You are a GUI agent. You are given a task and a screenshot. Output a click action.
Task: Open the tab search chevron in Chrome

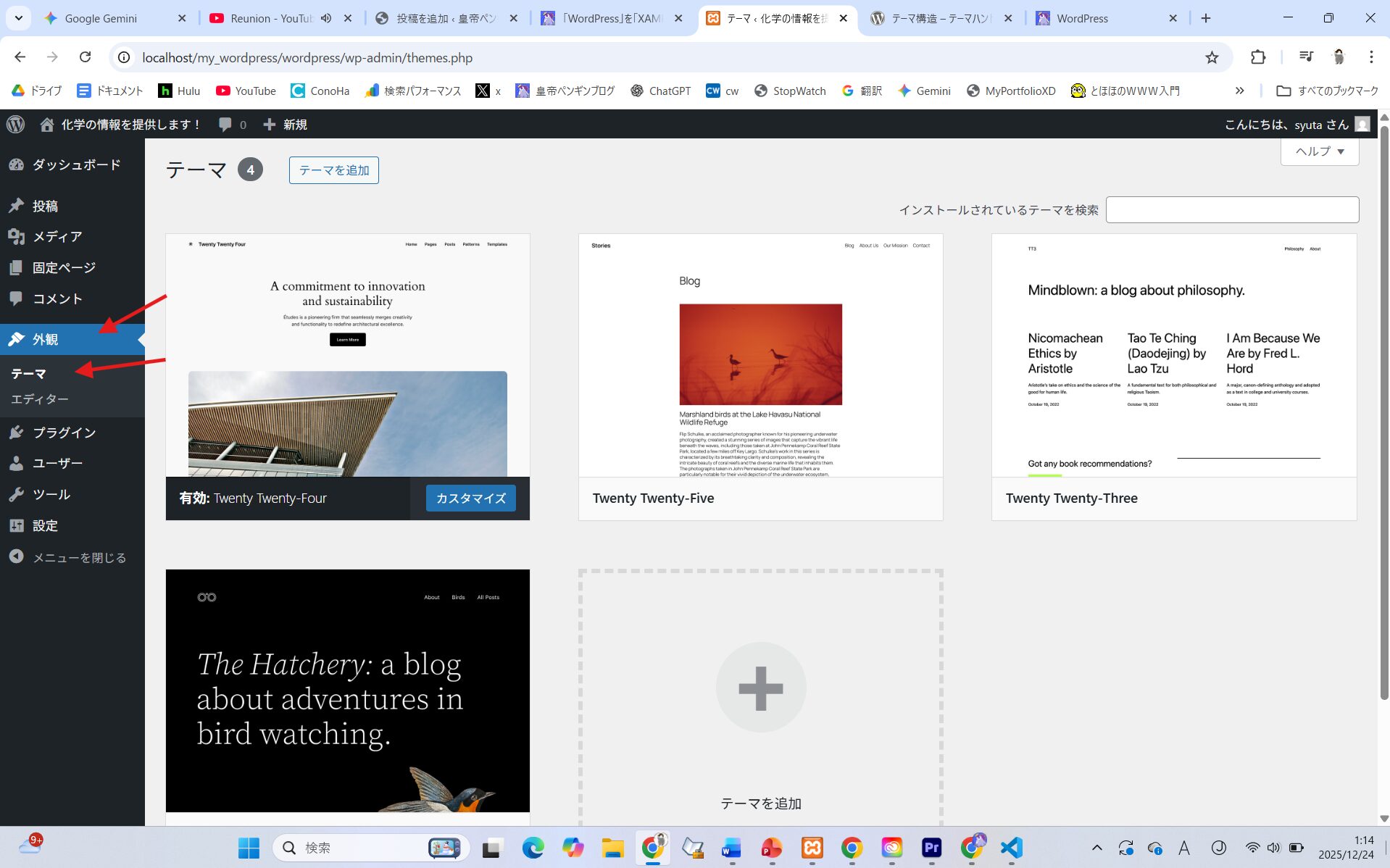pos(18,18)
